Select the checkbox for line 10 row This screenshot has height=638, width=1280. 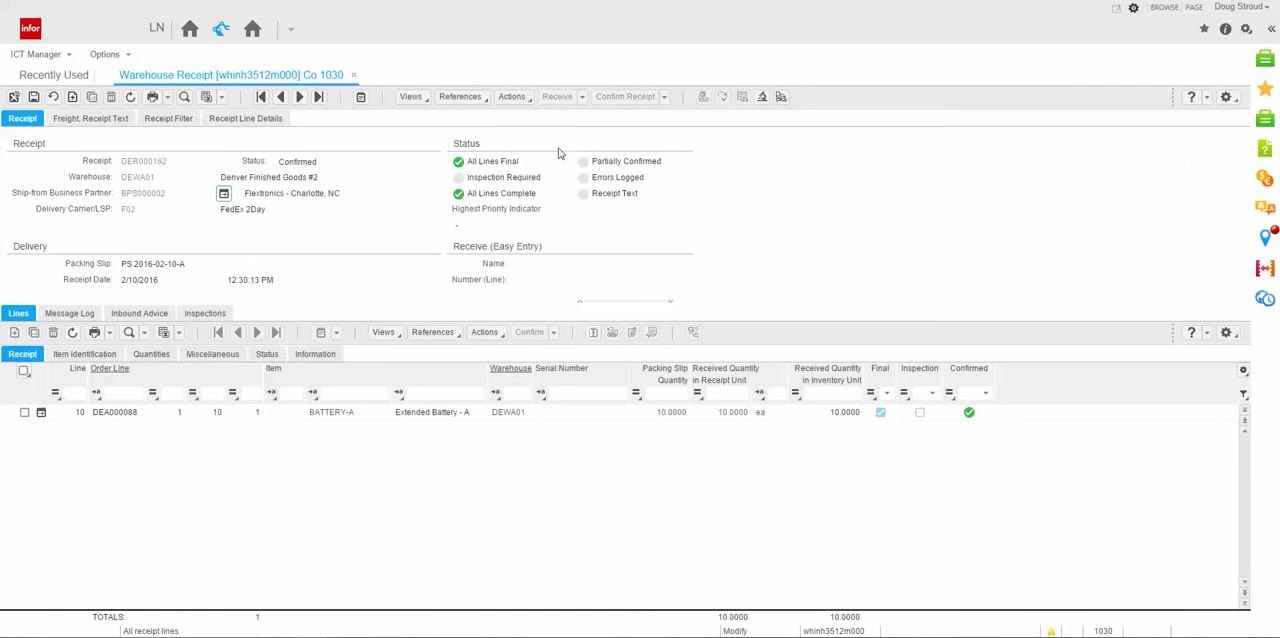click(24, 412)
